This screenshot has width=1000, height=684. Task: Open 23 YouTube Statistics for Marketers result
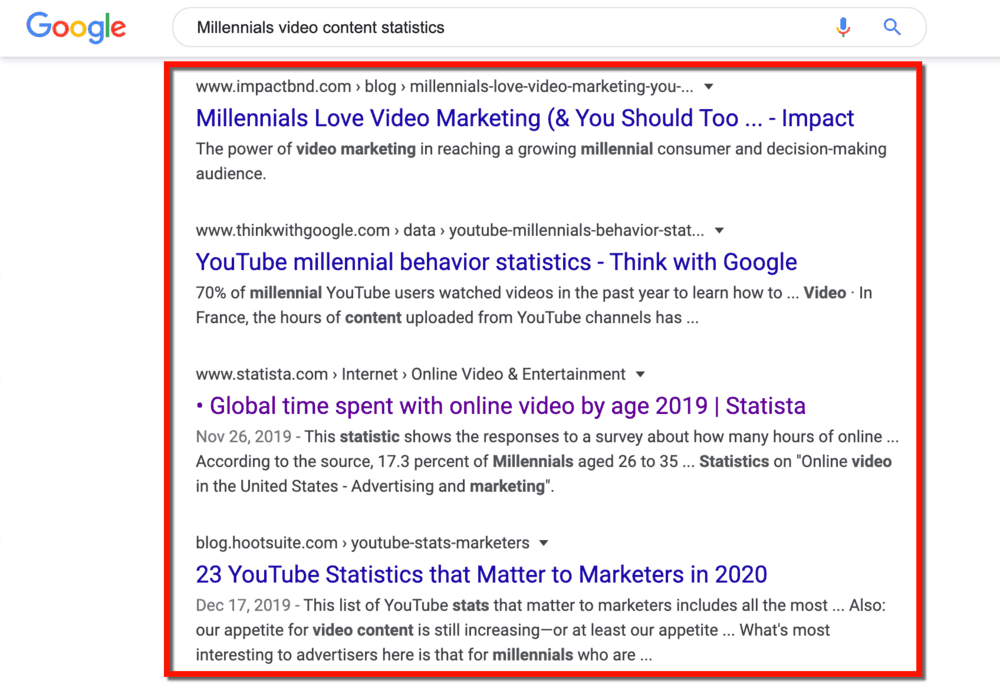(480, 574)
